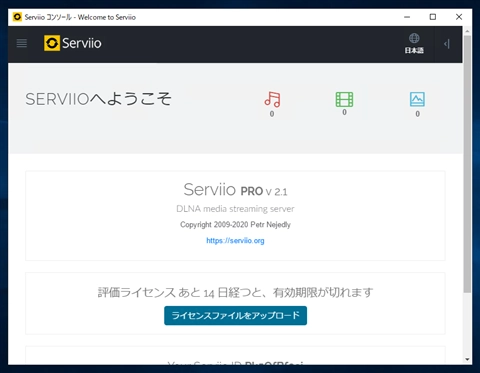Screen dimensions: 480x373
Task: Click ライセンスファイルをアップロード button
Action: coord(235,315)
